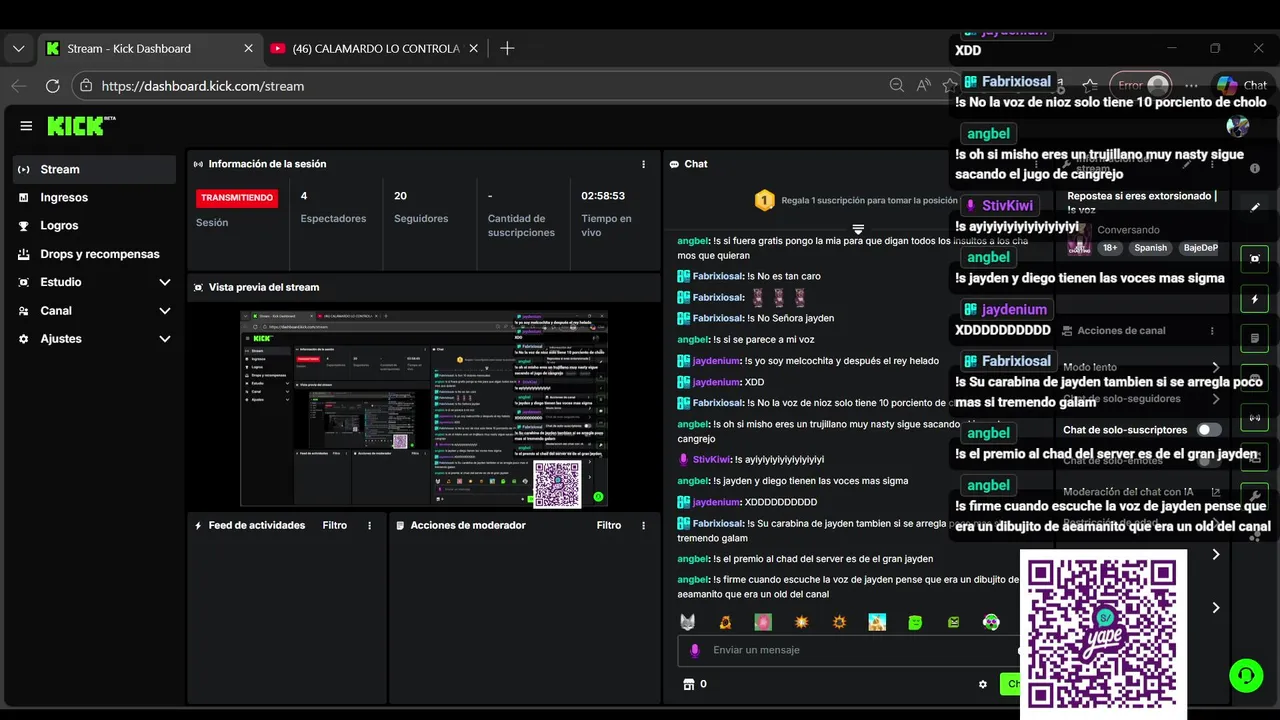The width and height of the screenshot is (1280, 720).
Task: Open the Acciones de canal three-dot menu
Action: pos(1213,331)
